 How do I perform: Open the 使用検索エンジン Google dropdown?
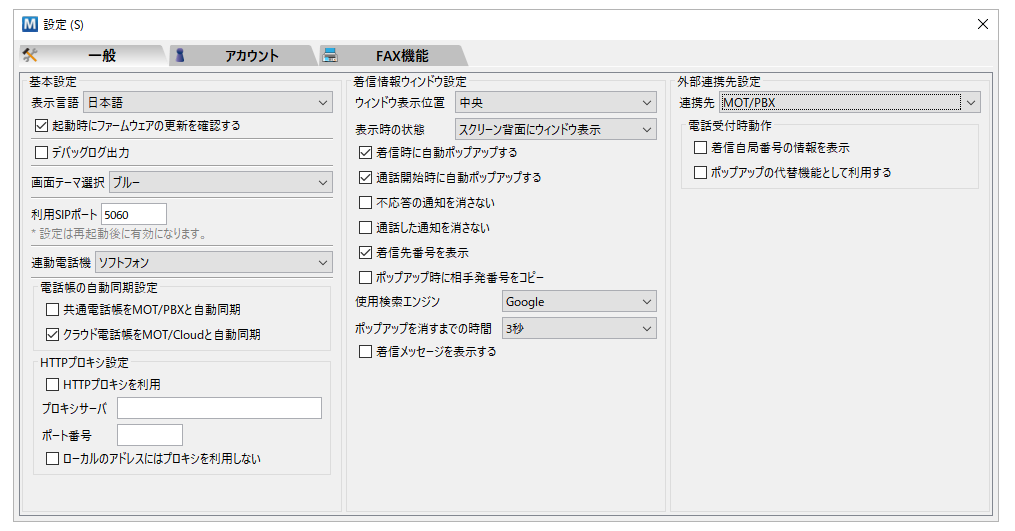tap(578, 302)
